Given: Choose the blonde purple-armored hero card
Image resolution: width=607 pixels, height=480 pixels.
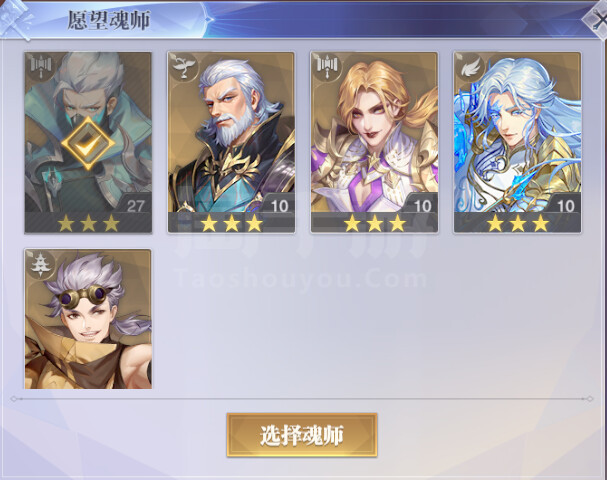Looking at the screenshot, I should [374, 142].
